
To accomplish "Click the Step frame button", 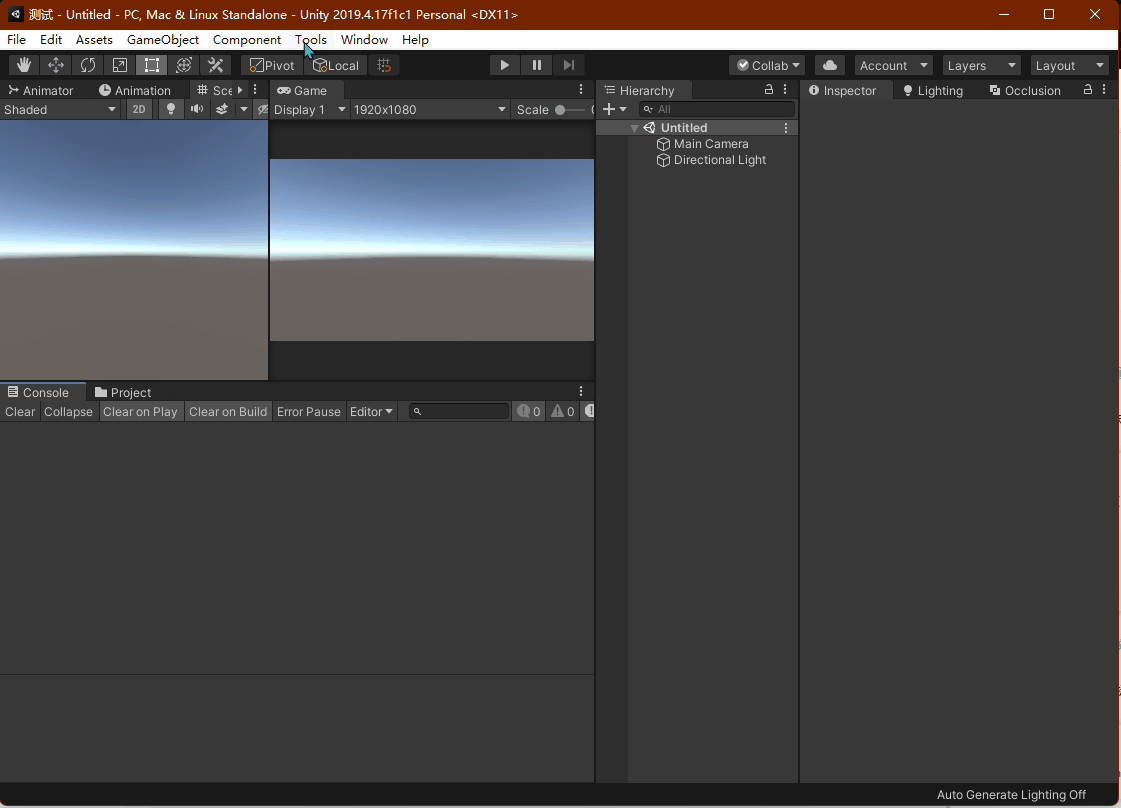I will coord(569,65).
